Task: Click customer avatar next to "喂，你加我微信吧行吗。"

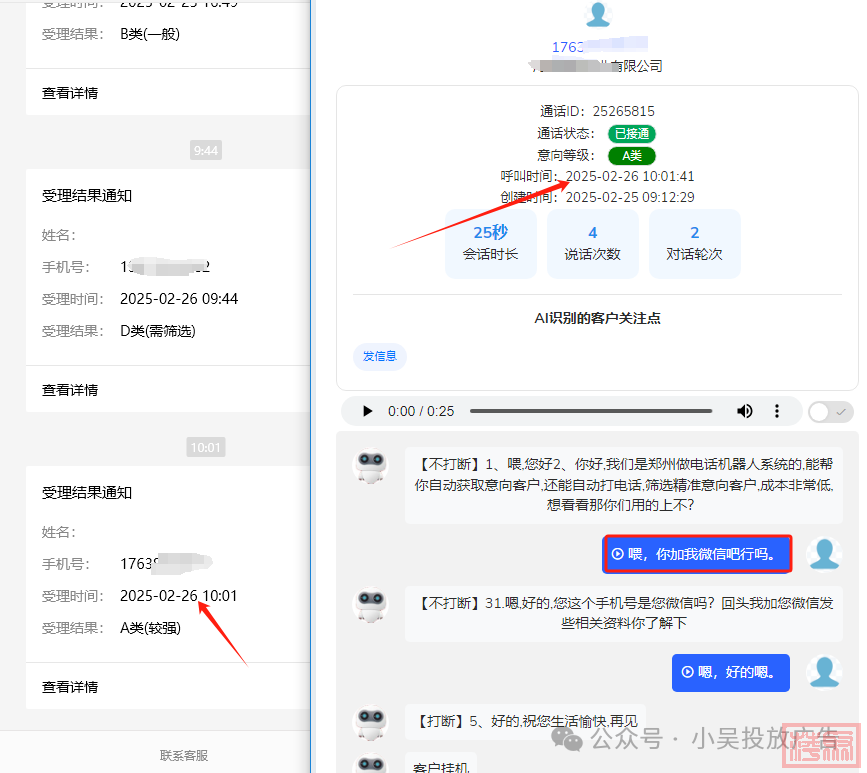Action: point(824,554)
